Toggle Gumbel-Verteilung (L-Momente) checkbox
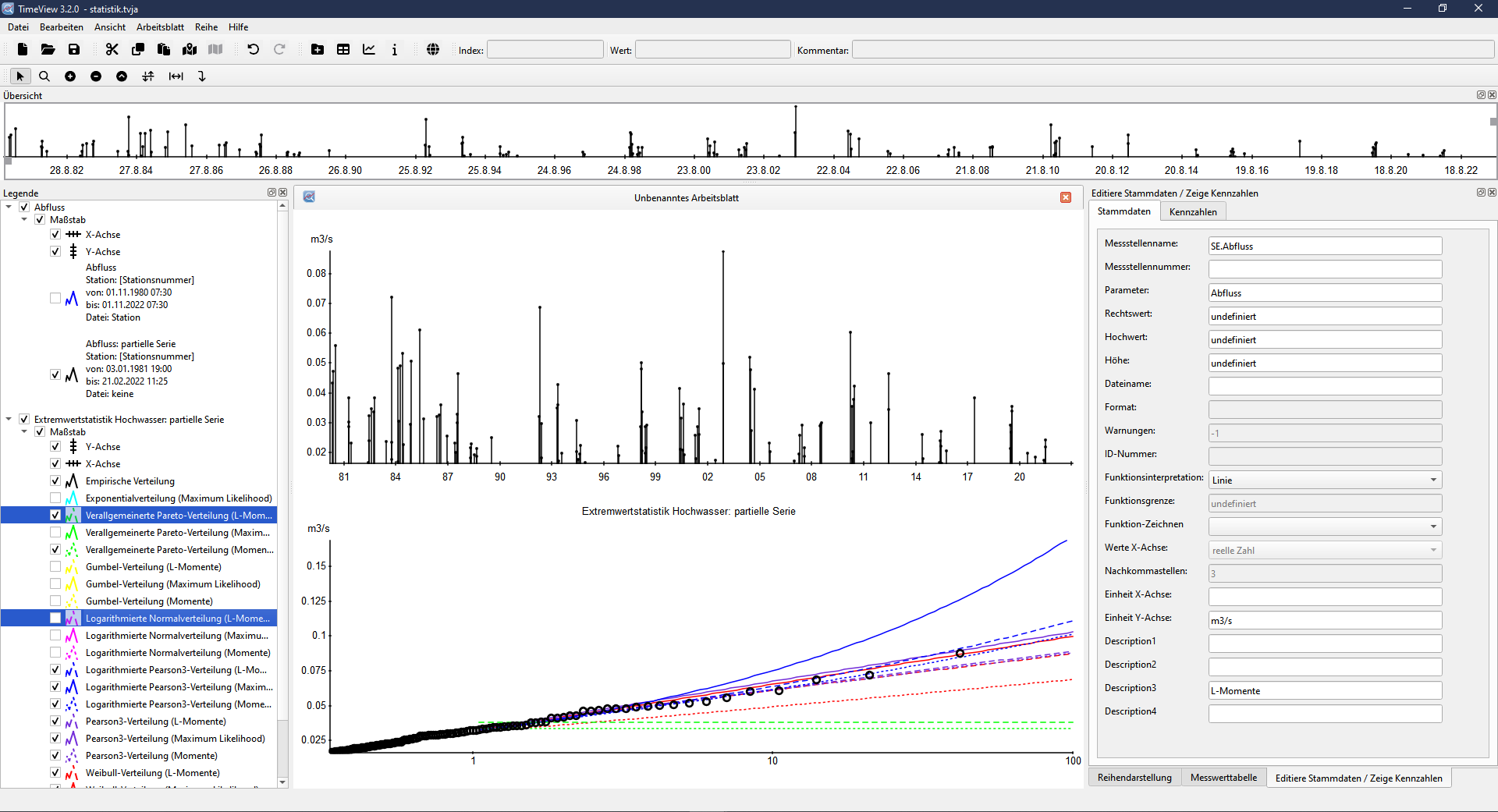 click(x=55, y=567)
